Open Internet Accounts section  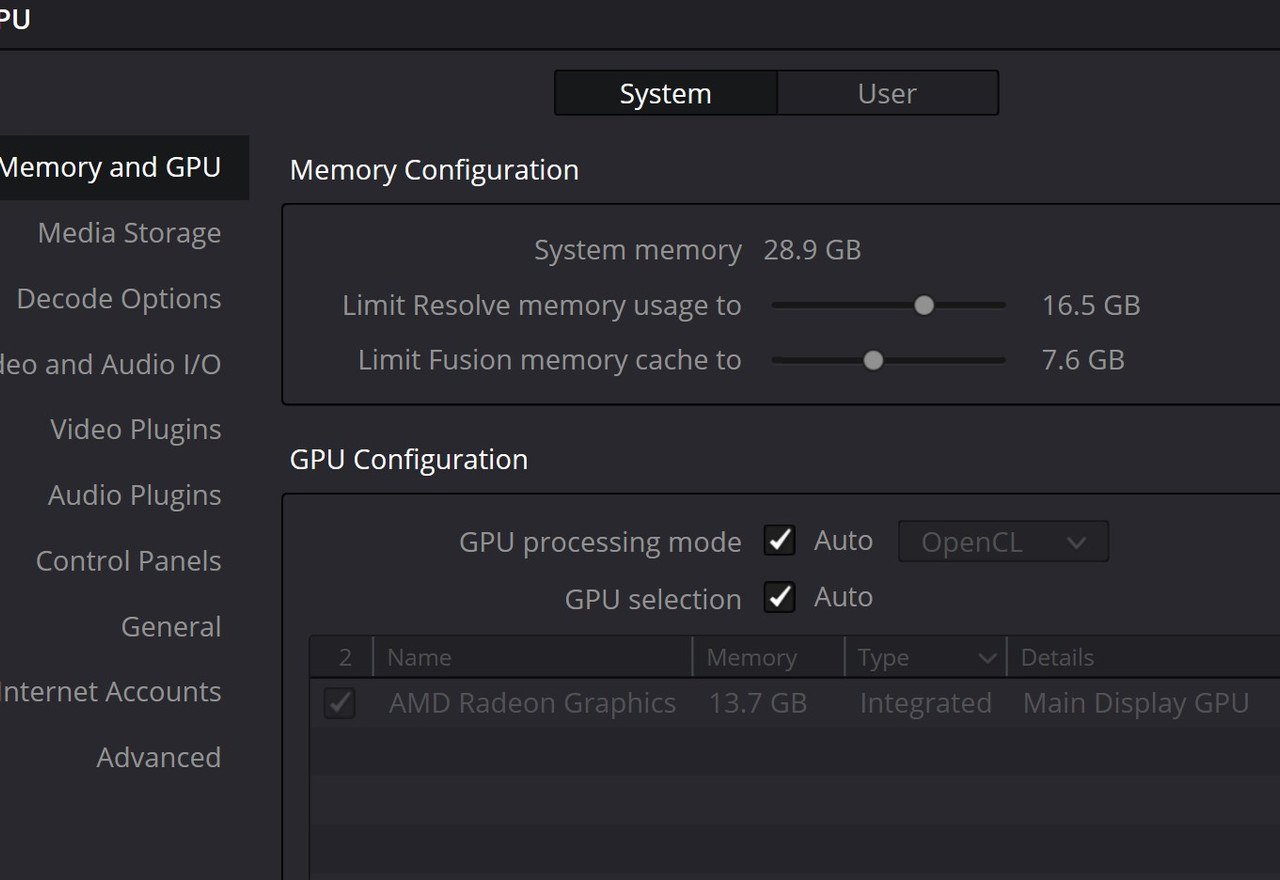[110, 692]
